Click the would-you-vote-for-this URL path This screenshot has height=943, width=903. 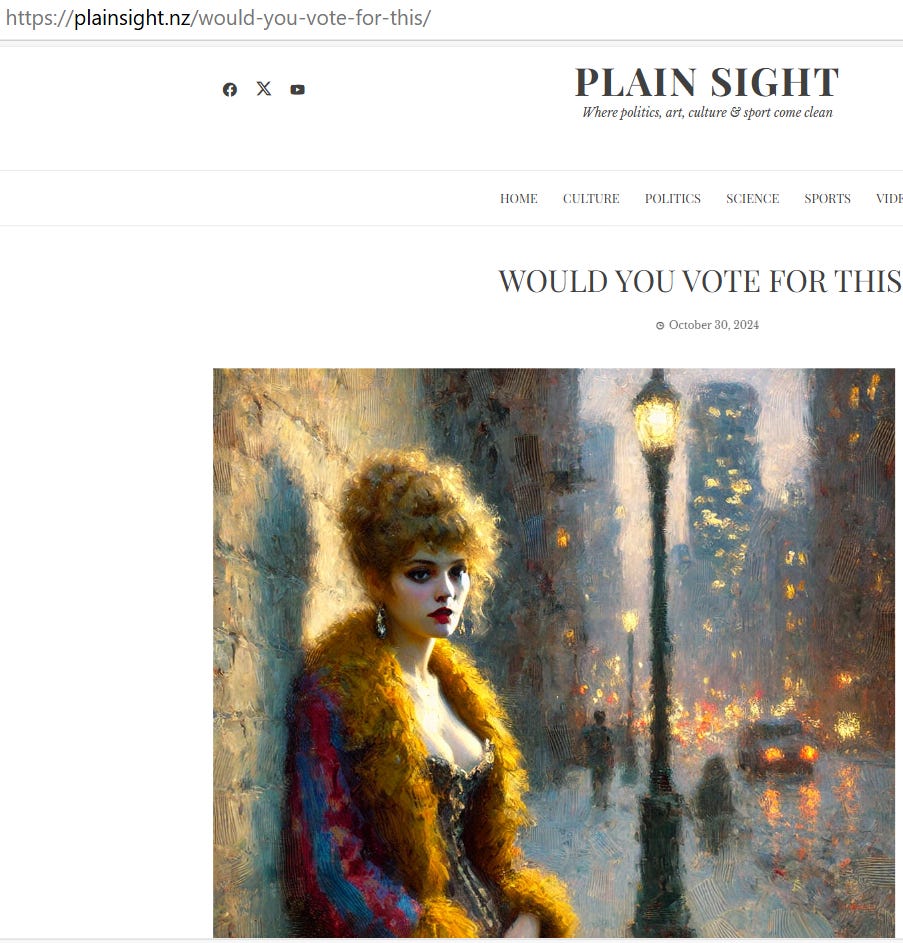point(311,18)
